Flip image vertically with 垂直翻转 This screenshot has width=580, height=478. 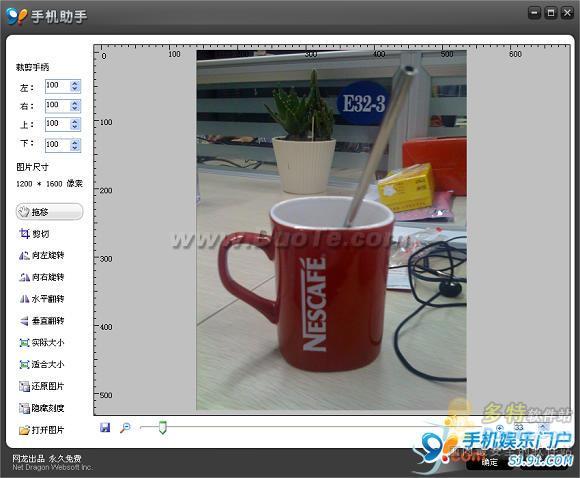(x=41, y=321)
